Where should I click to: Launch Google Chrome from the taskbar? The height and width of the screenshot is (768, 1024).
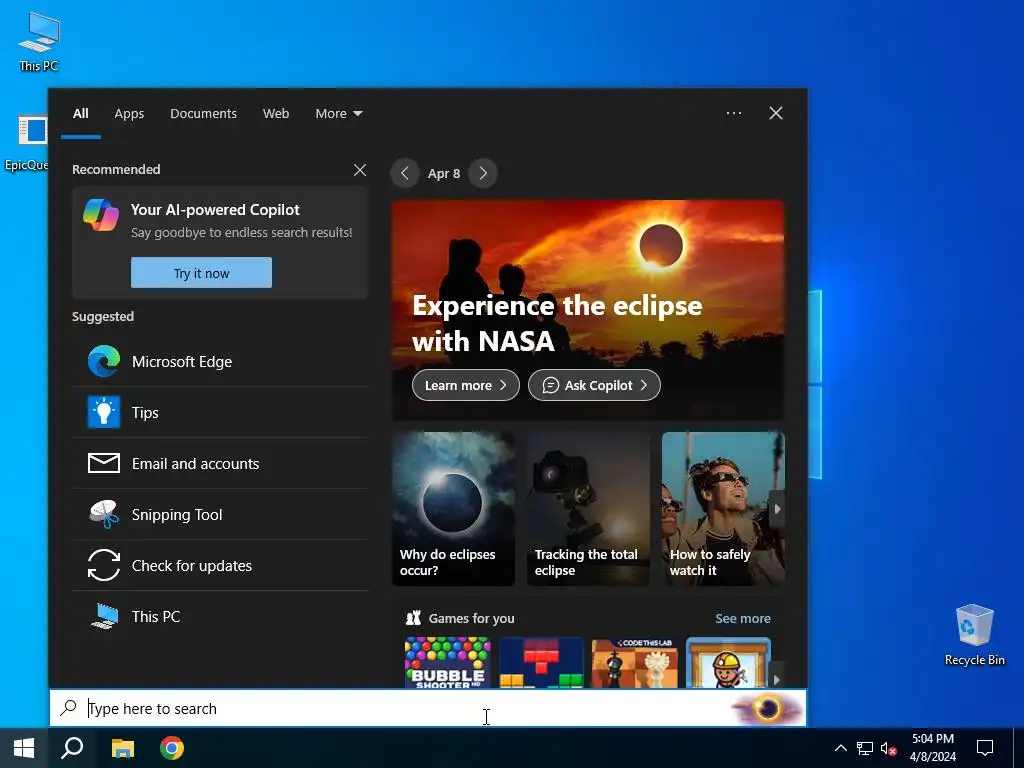click(x=172, y=748)
